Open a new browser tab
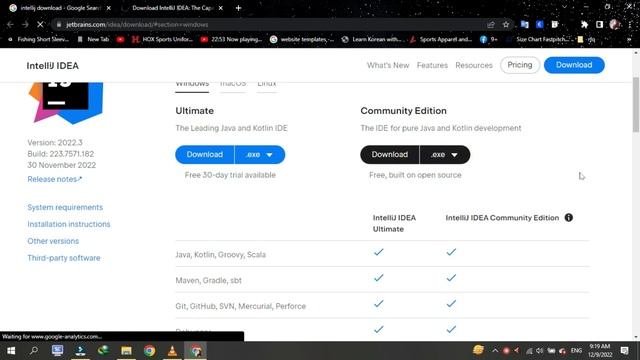 tap(238, 8)
